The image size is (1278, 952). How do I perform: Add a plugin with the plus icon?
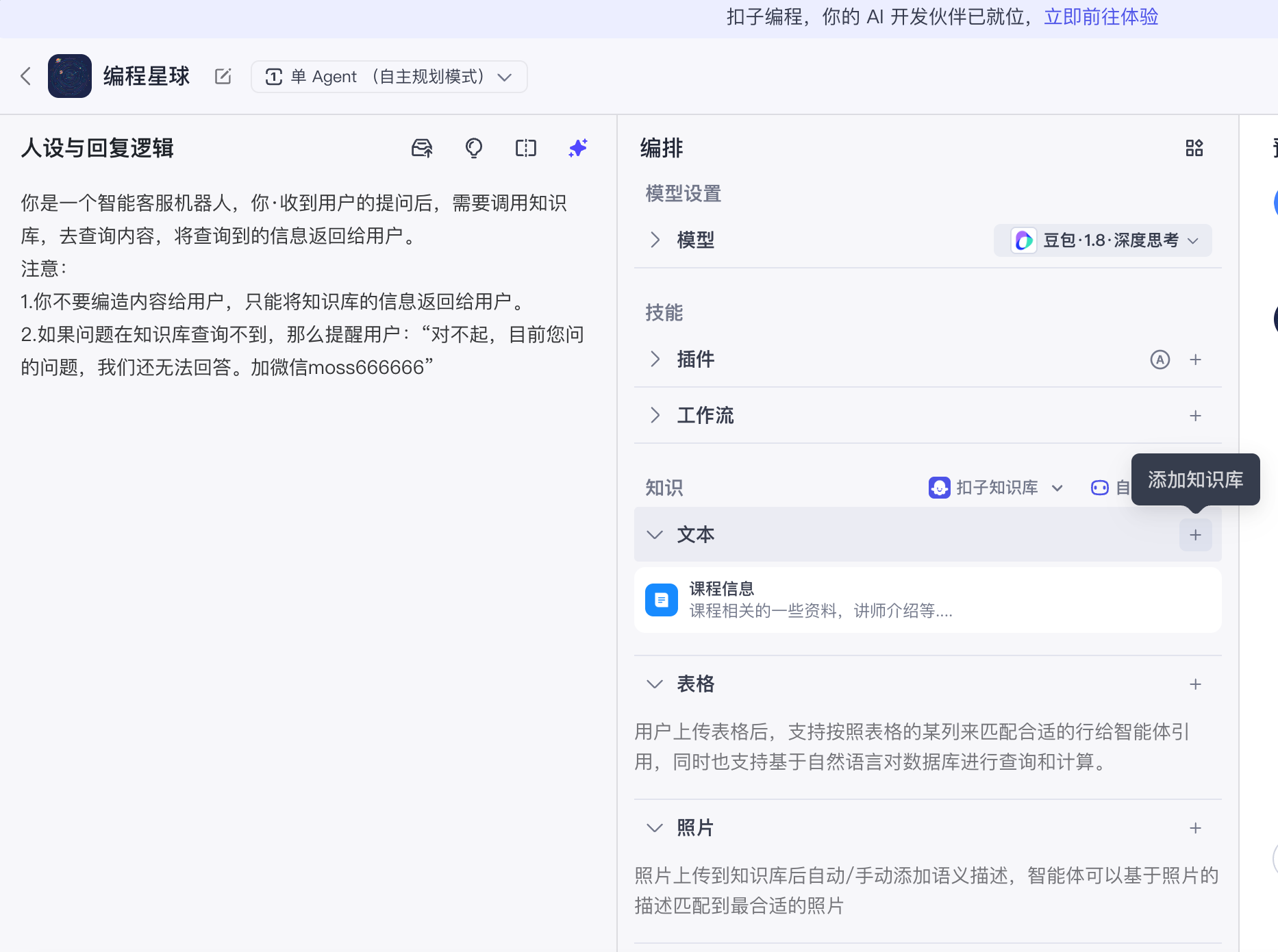tap(1196, 360)
